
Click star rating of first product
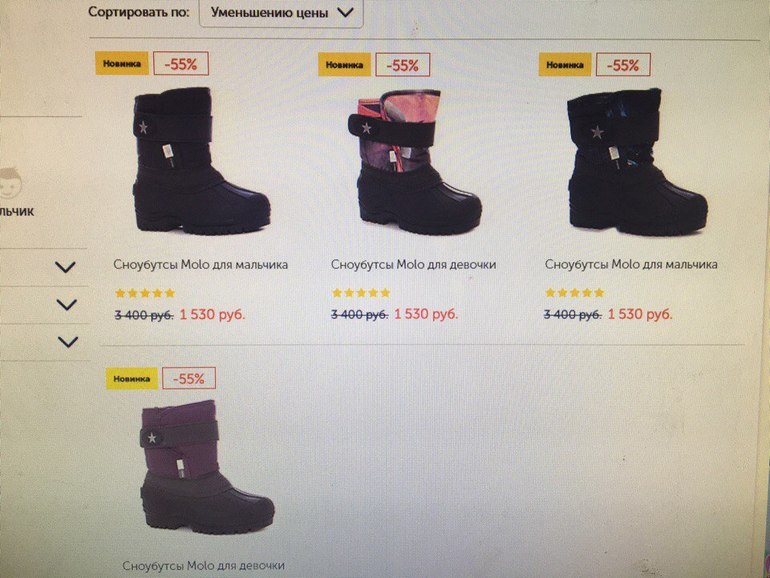145,293
